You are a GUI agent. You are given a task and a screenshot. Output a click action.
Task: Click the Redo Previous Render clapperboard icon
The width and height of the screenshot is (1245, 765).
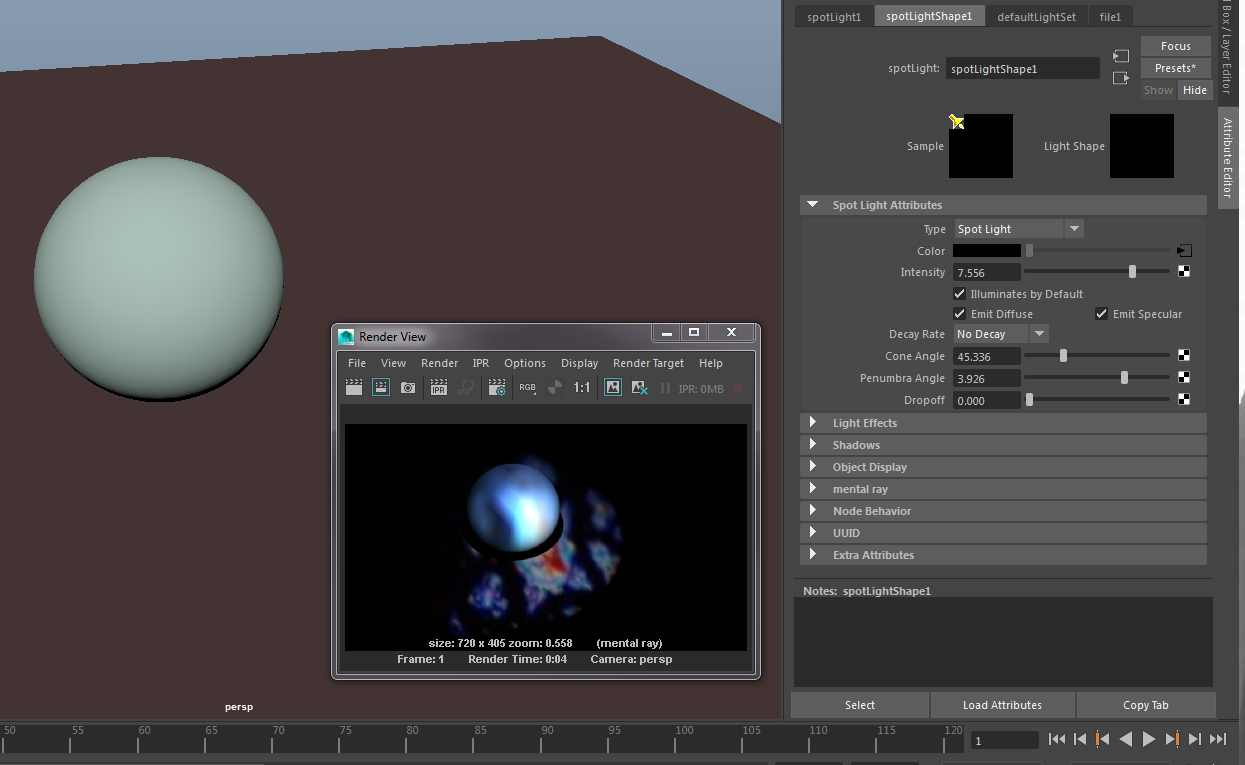(x=354, y=388)
